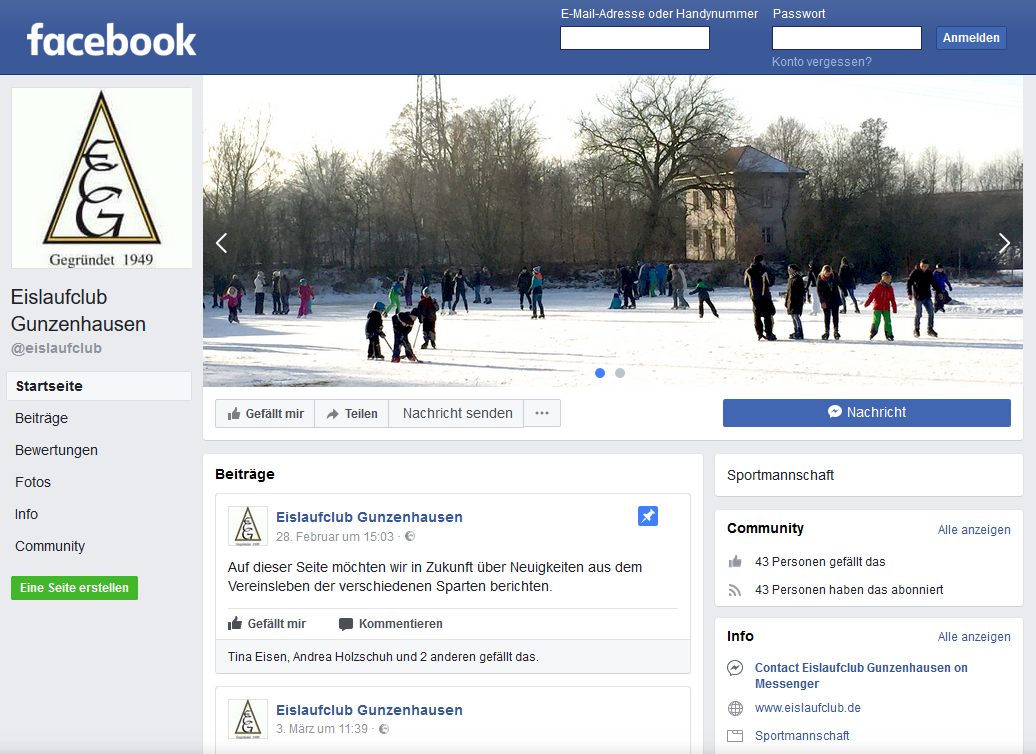Viewport: 1036px width, 754px height.
Task: Click Kommentieren on the pinned post
Action: (390, 624)
